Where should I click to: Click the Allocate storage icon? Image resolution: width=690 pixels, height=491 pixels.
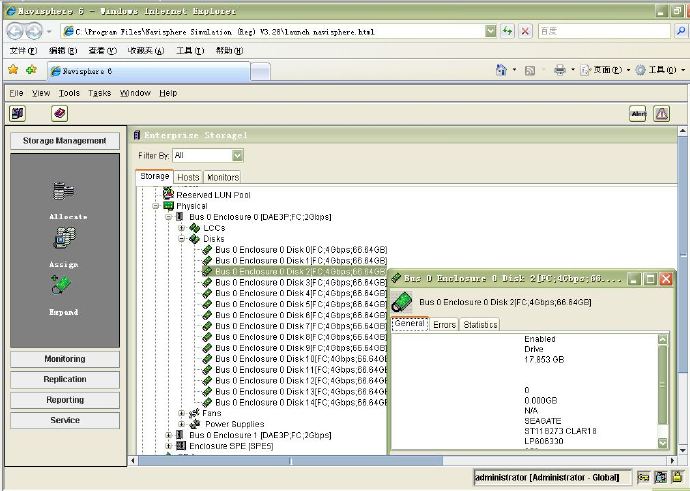pyautogui.click(x=64, y=191)
